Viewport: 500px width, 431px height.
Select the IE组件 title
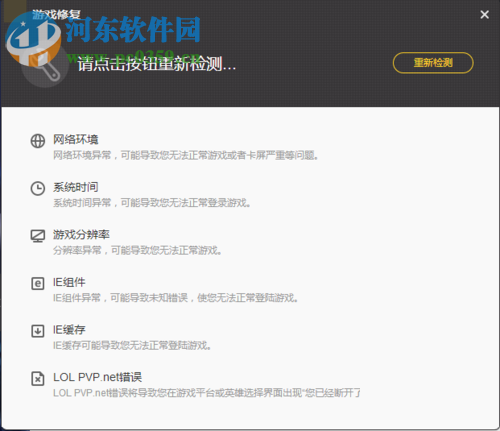(69, 282)
